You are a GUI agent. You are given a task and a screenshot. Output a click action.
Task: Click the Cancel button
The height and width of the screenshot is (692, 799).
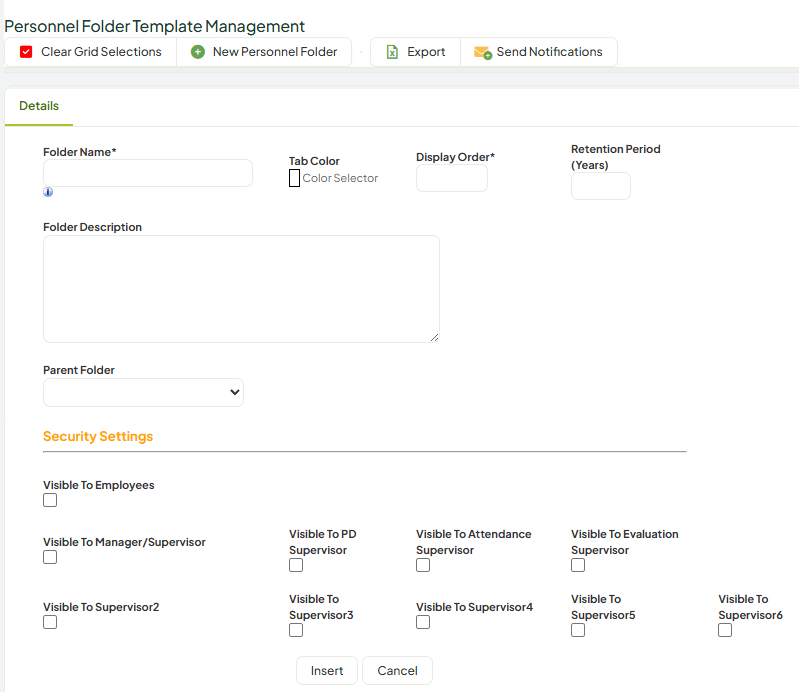pyautogui.click(x=397, y=671)
